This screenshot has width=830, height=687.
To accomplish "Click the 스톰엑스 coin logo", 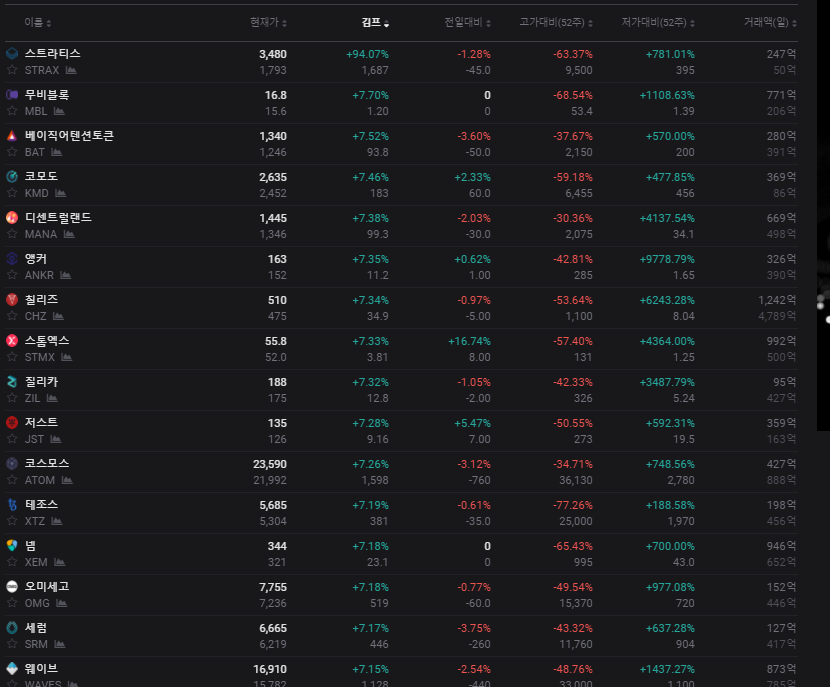I will click(x=12, y=341).
